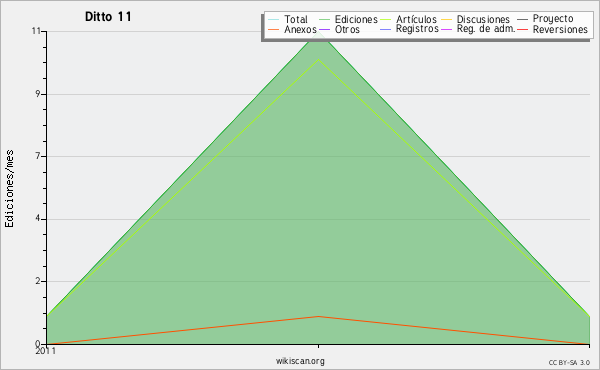Click the chart title Ditto 11

pyautogui.click(x=108, y=17)
